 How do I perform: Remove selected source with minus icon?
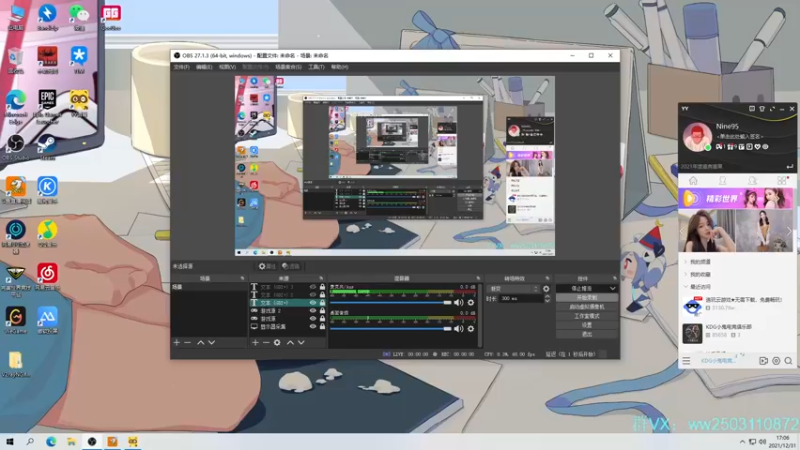coord(266,342)
